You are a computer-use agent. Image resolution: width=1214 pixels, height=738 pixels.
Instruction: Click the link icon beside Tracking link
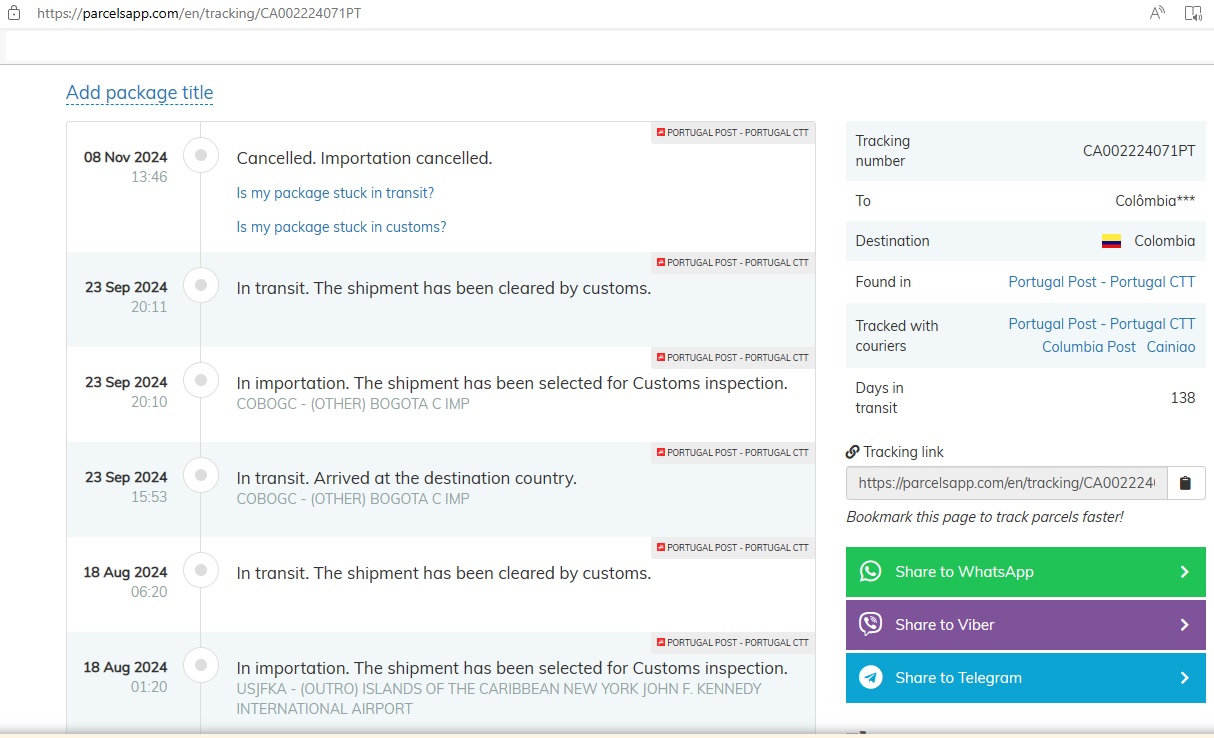tap(853, 452)
